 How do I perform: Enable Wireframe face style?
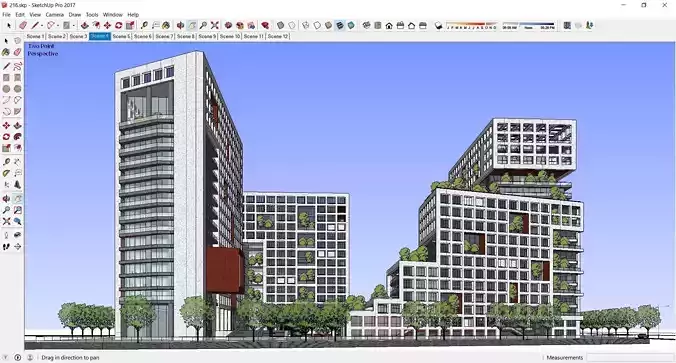click(x=306, y=25)
